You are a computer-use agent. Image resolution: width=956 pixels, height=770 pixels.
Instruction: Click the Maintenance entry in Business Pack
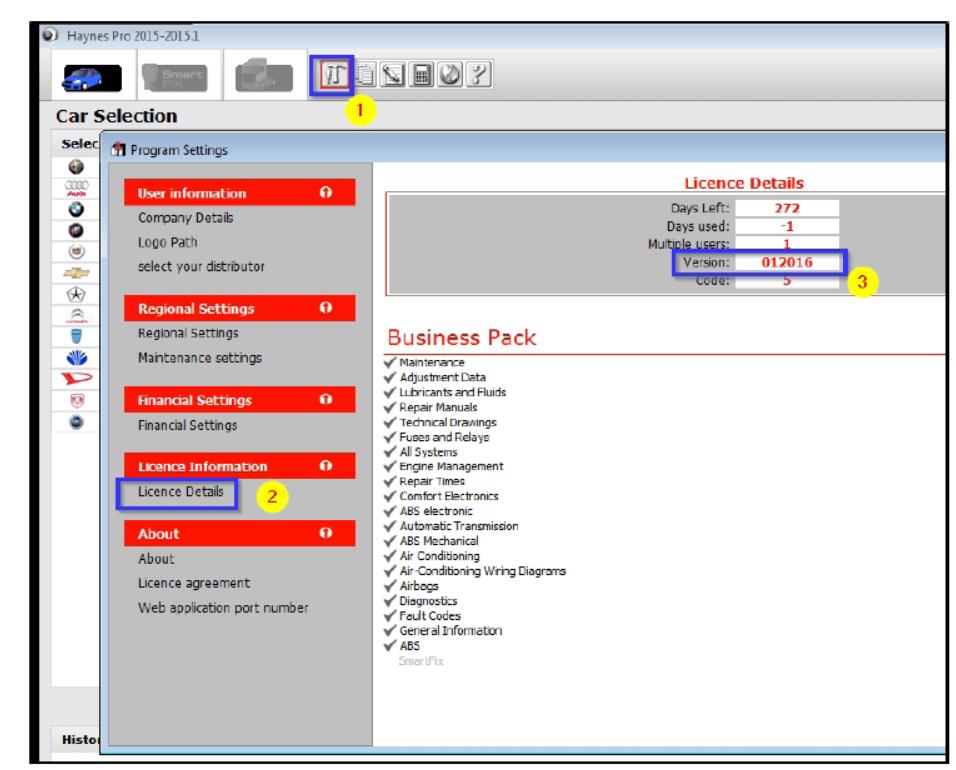[x=432, y=362]
